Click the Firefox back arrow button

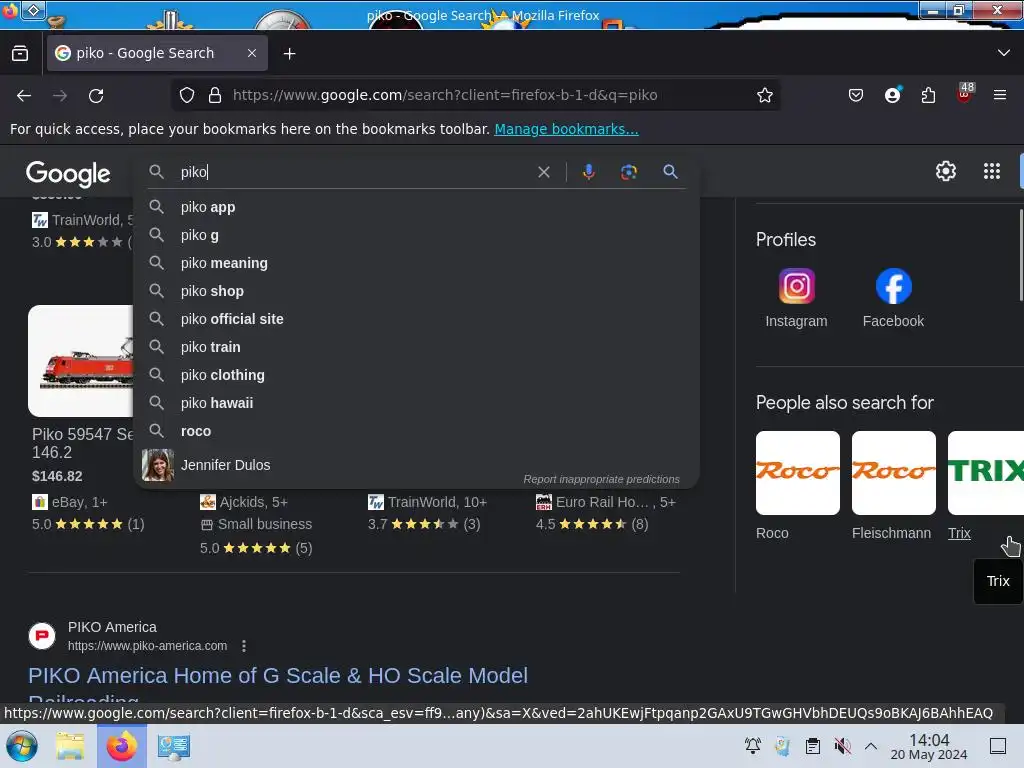[24, 95]
